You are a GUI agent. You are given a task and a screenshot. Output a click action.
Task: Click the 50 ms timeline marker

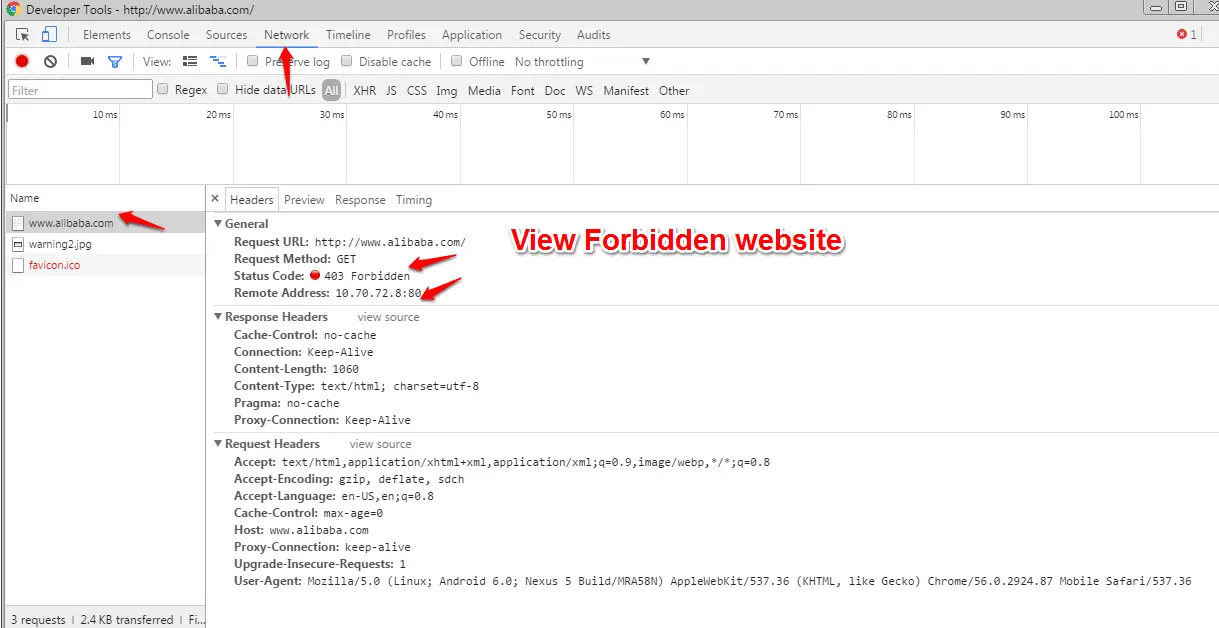(559, 115)
